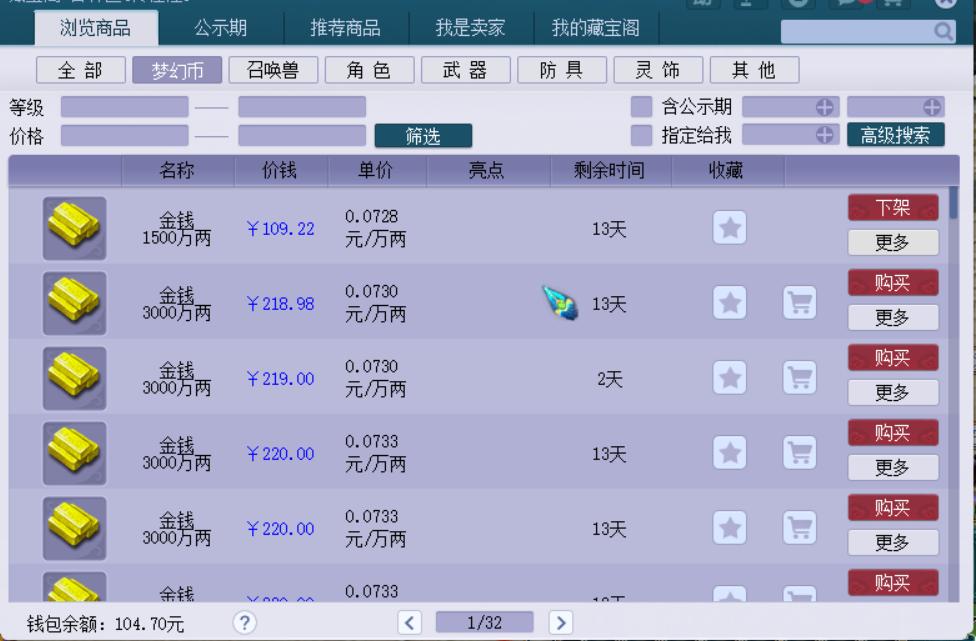Click the minimum 价格 input field
This screenshot has height=641, width=976.
124,135
